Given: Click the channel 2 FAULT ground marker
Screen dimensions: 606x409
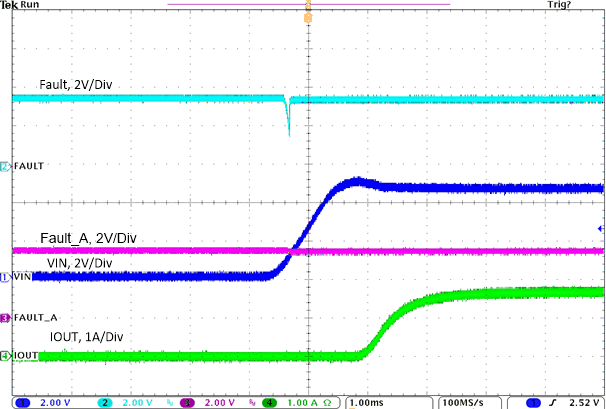Looking at the screenshot, I should tap(5, 165).
